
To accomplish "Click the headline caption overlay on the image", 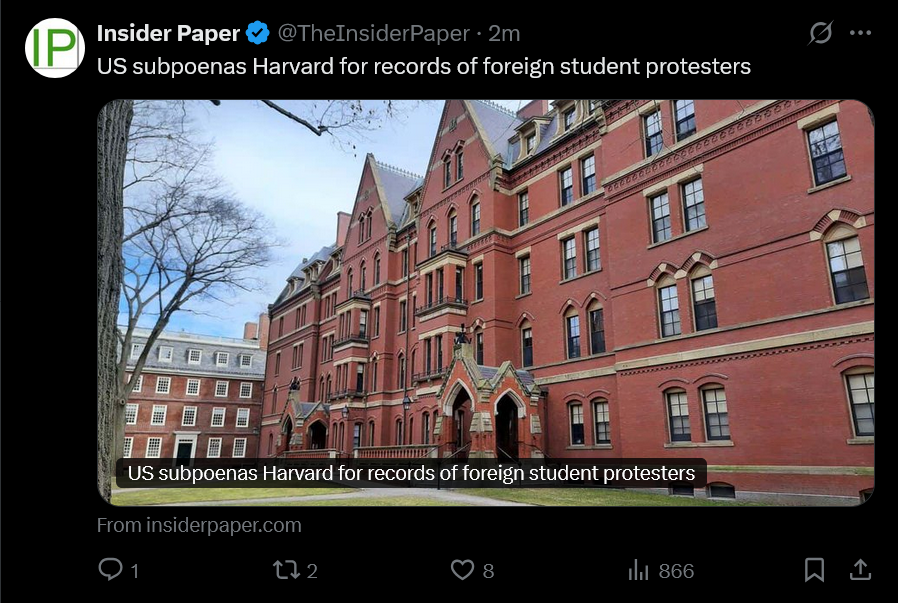I will pyautogui.click(x=411, y=473).
